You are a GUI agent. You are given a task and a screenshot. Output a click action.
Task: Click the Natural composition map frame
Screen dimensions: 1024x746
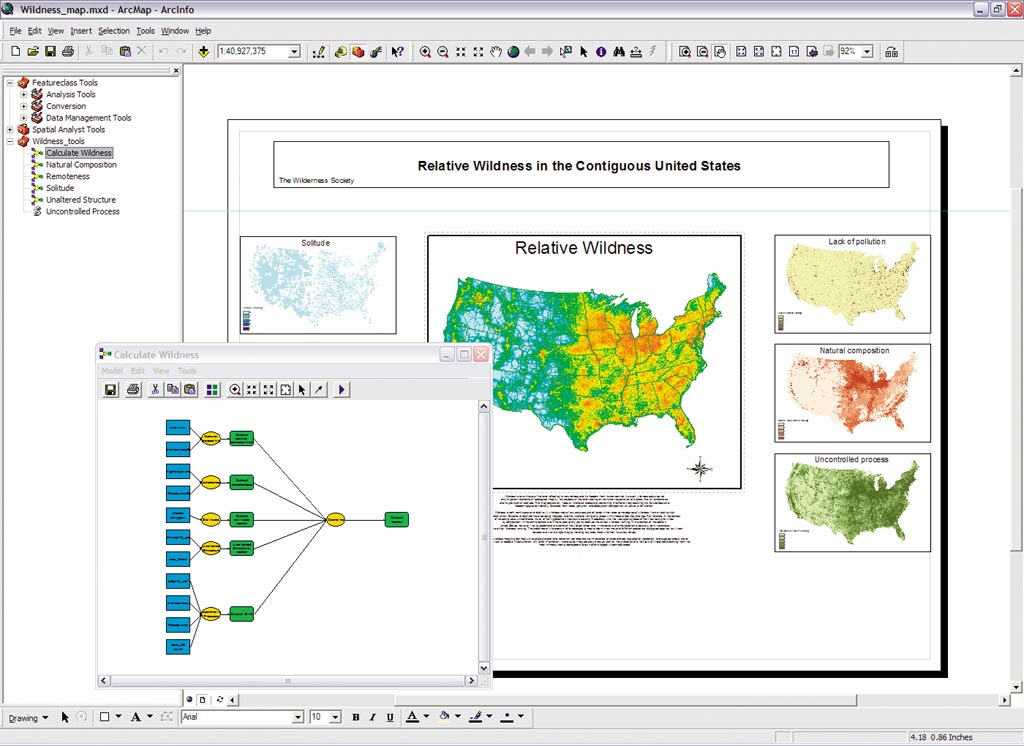(852, 393)
